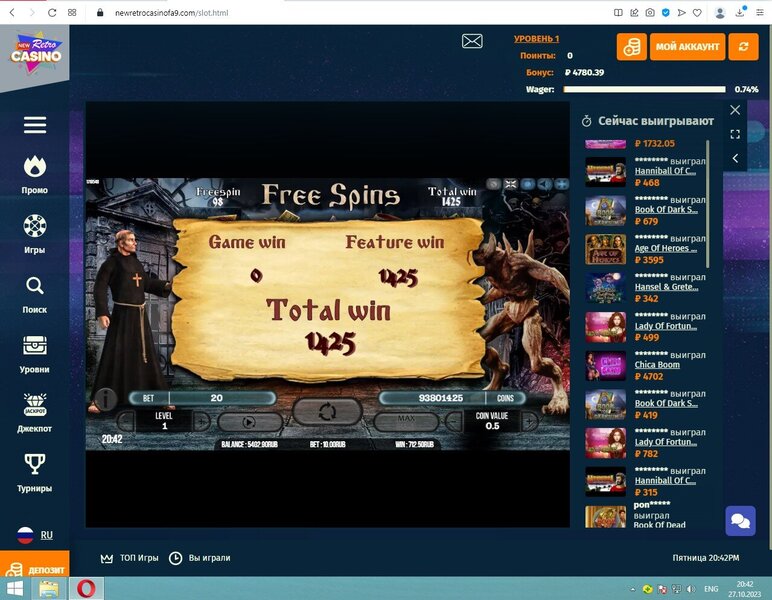Decrease the coin value with minus

454,422
